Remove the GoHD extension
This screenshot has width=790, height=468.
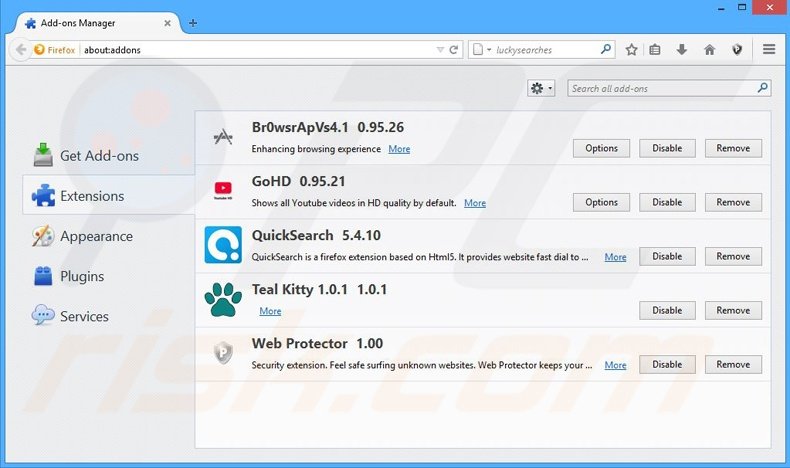(x=733, y=202)
